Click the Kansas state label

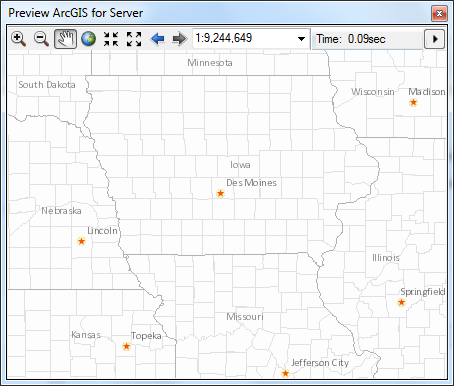pos(86,335)
